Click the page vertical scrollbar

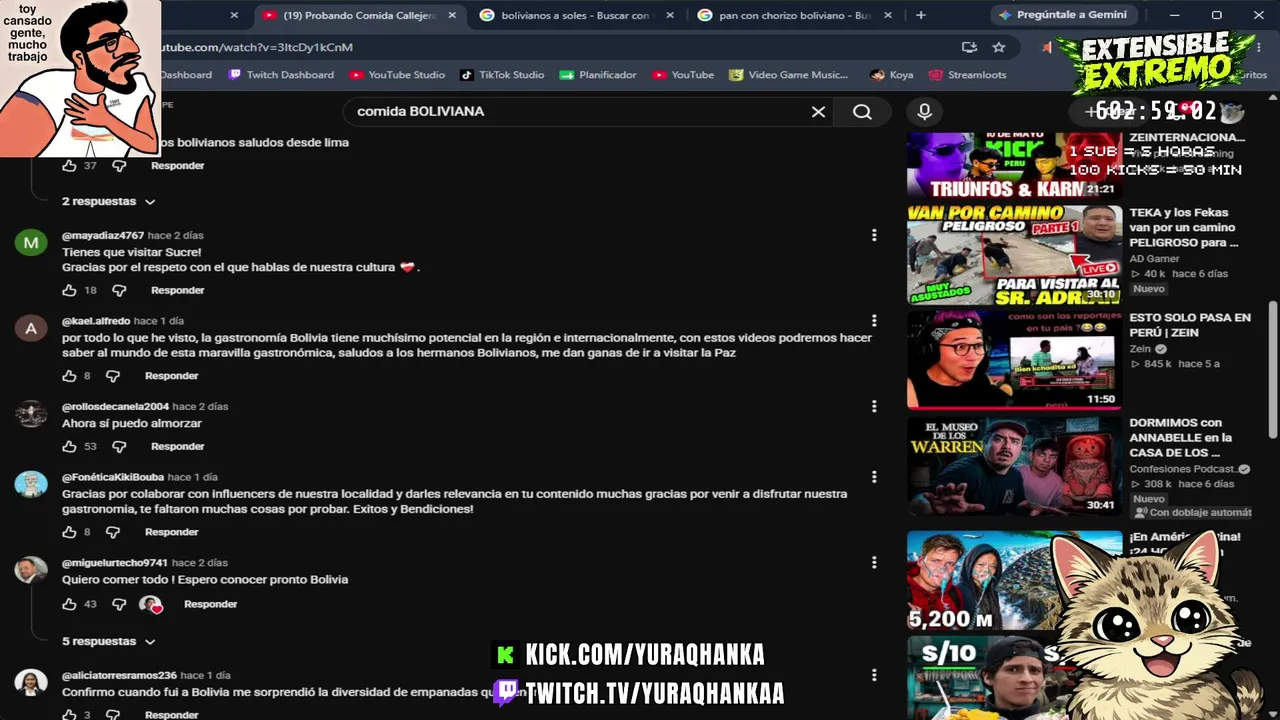[1273, 370]
